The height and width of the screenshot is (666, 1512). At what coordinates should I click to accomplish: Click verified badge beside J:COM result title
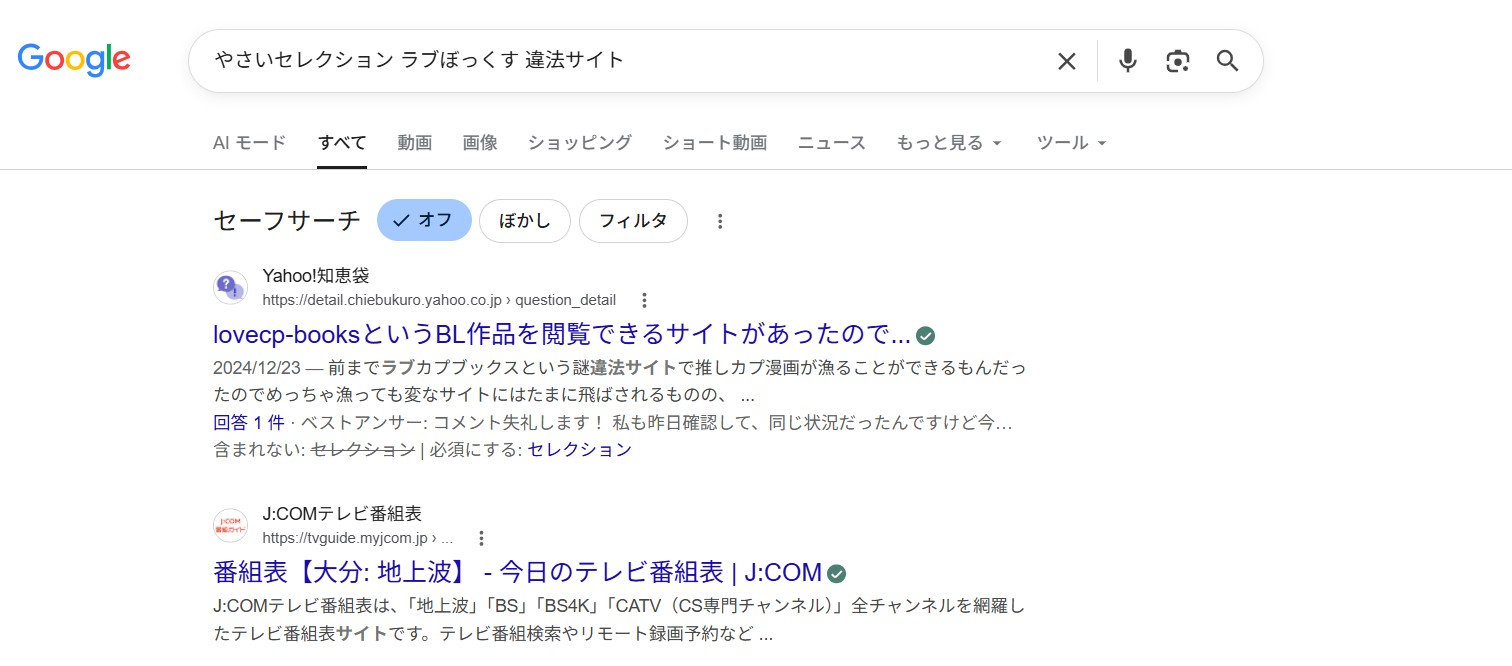point(837,573)
